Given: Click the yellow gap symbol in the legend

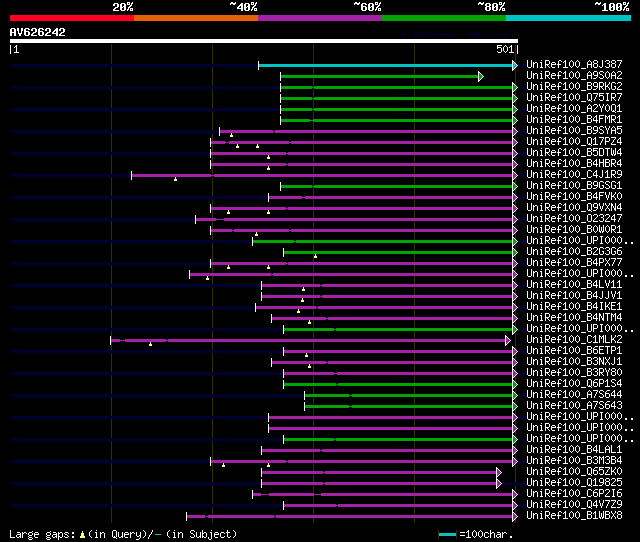Looking at the screenshot, I should (x=82, y=534).
